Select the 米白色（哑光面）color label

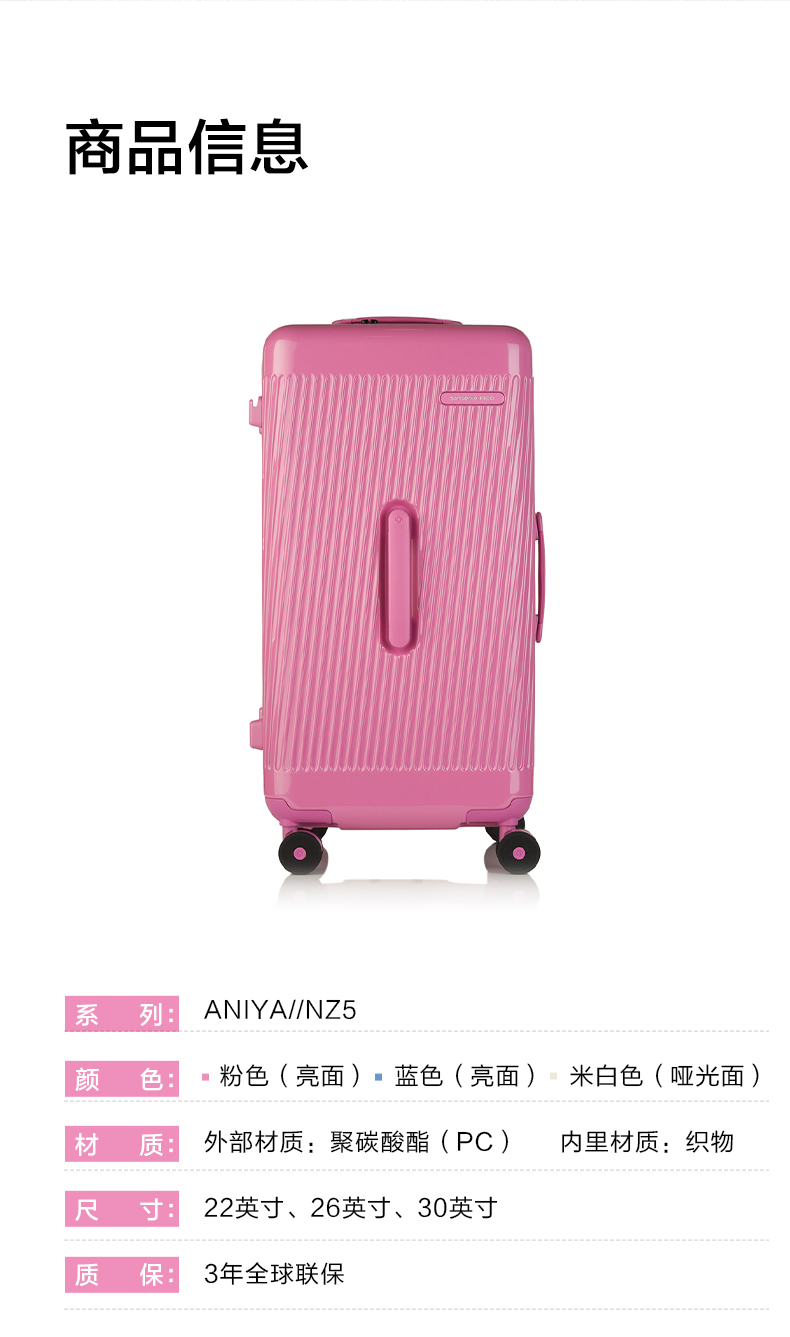pos(667,1076)
